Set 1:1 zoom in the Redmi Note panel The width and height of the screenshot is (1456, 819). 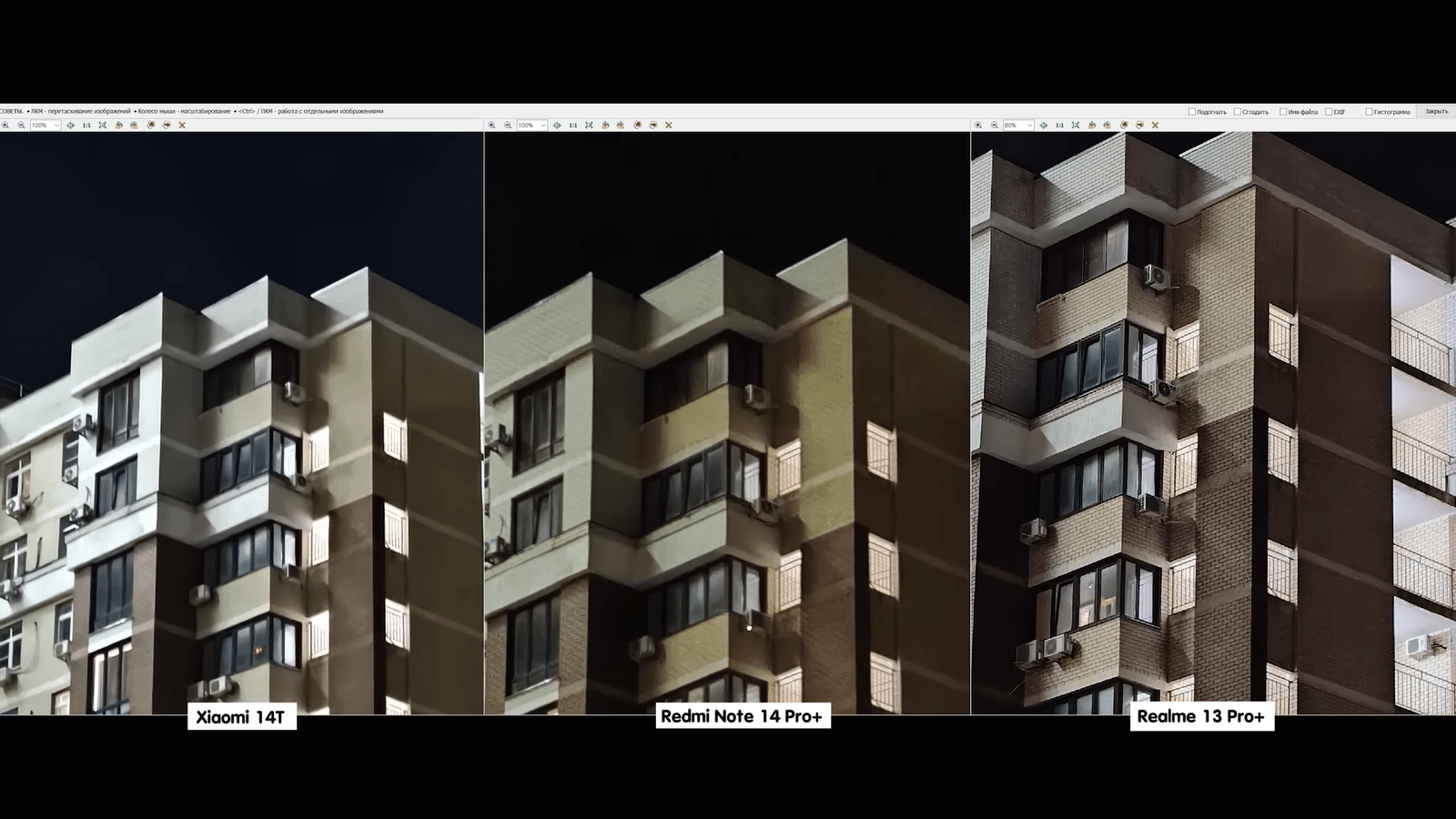click(573, 125)
